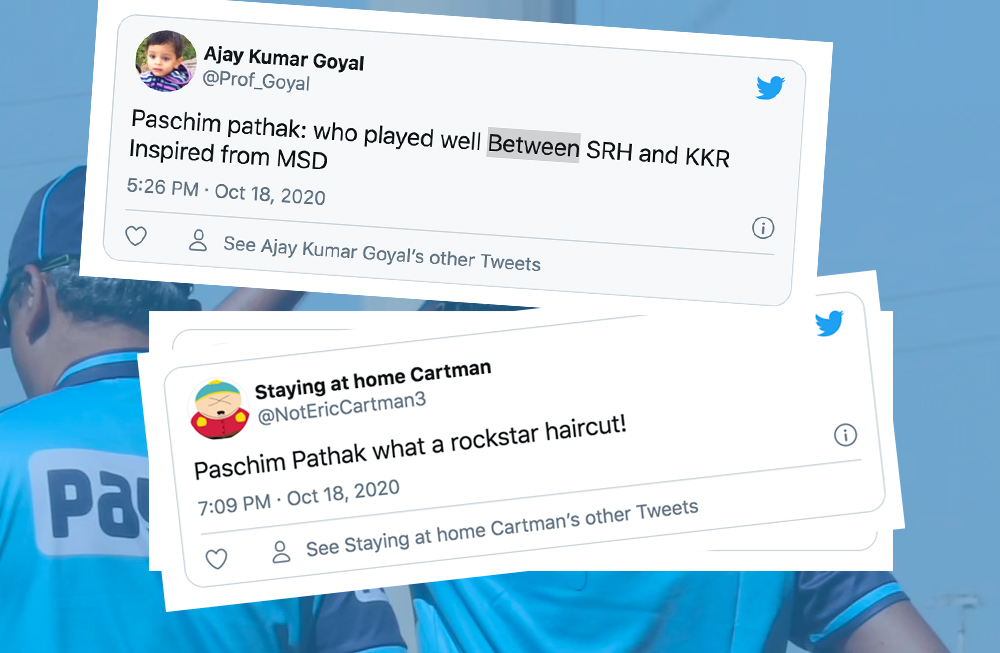
Task: Like the rockstar haircut tweet
Action: pyautogui.click(x=217, y=559)
